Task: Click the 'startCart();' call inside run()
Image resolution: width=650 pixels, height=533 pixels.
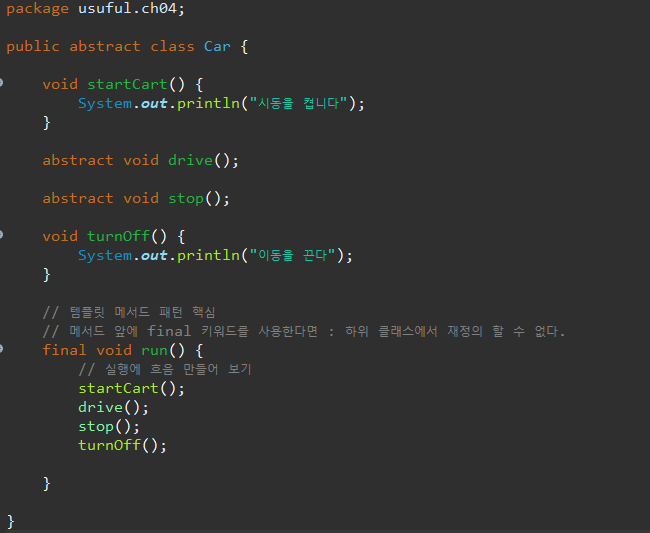Action: 131,389
